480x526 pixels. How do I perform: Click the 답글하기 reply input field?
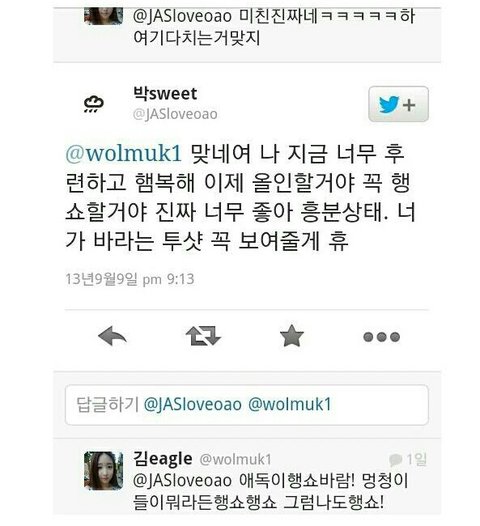tap(247, 405)
